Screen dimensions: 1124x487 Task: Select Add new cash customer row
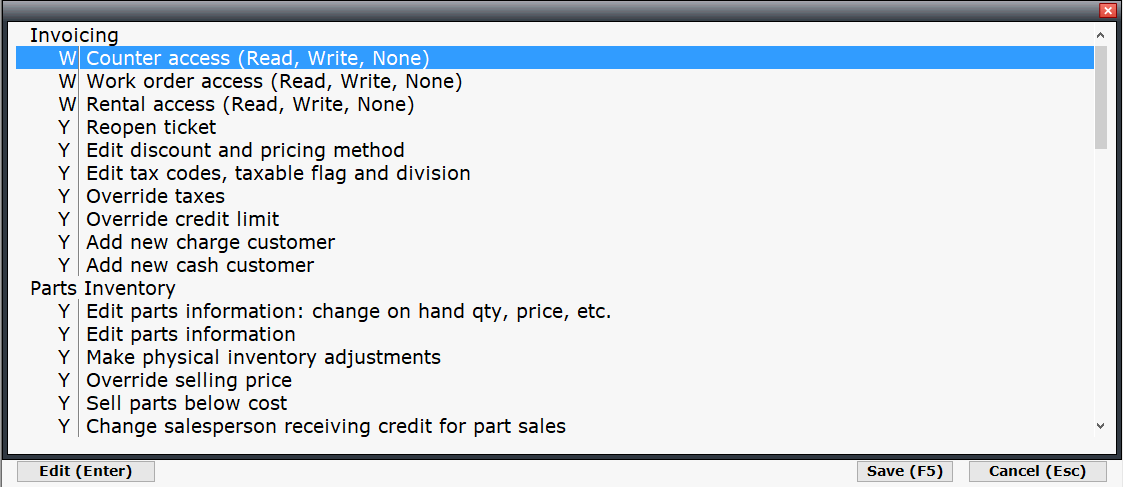pos(200,266)
